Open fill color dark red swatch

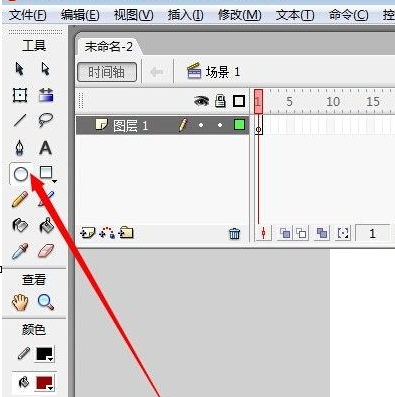click(x=45, y=383)
